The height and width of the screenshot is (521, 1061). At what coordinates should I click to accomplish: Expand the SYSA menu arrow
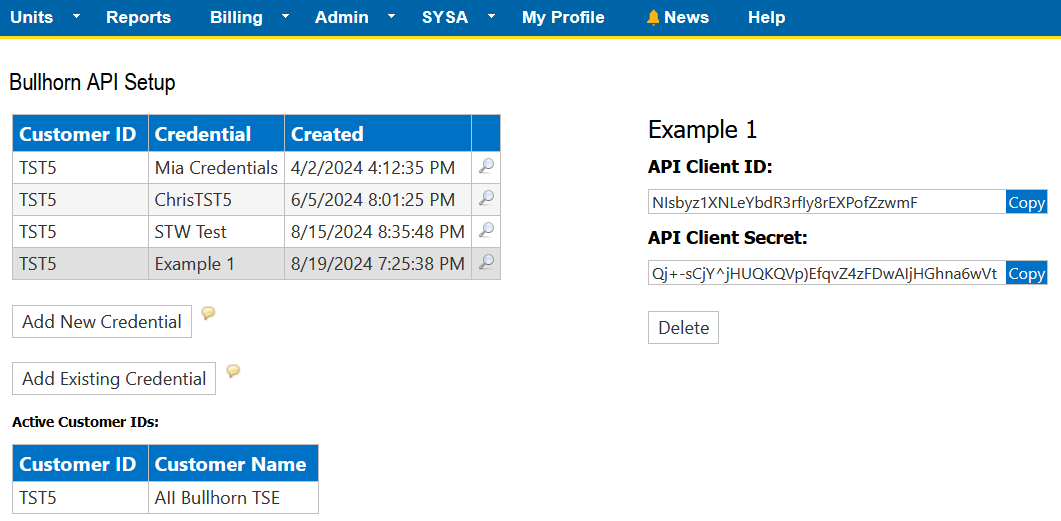pos(491,16)
